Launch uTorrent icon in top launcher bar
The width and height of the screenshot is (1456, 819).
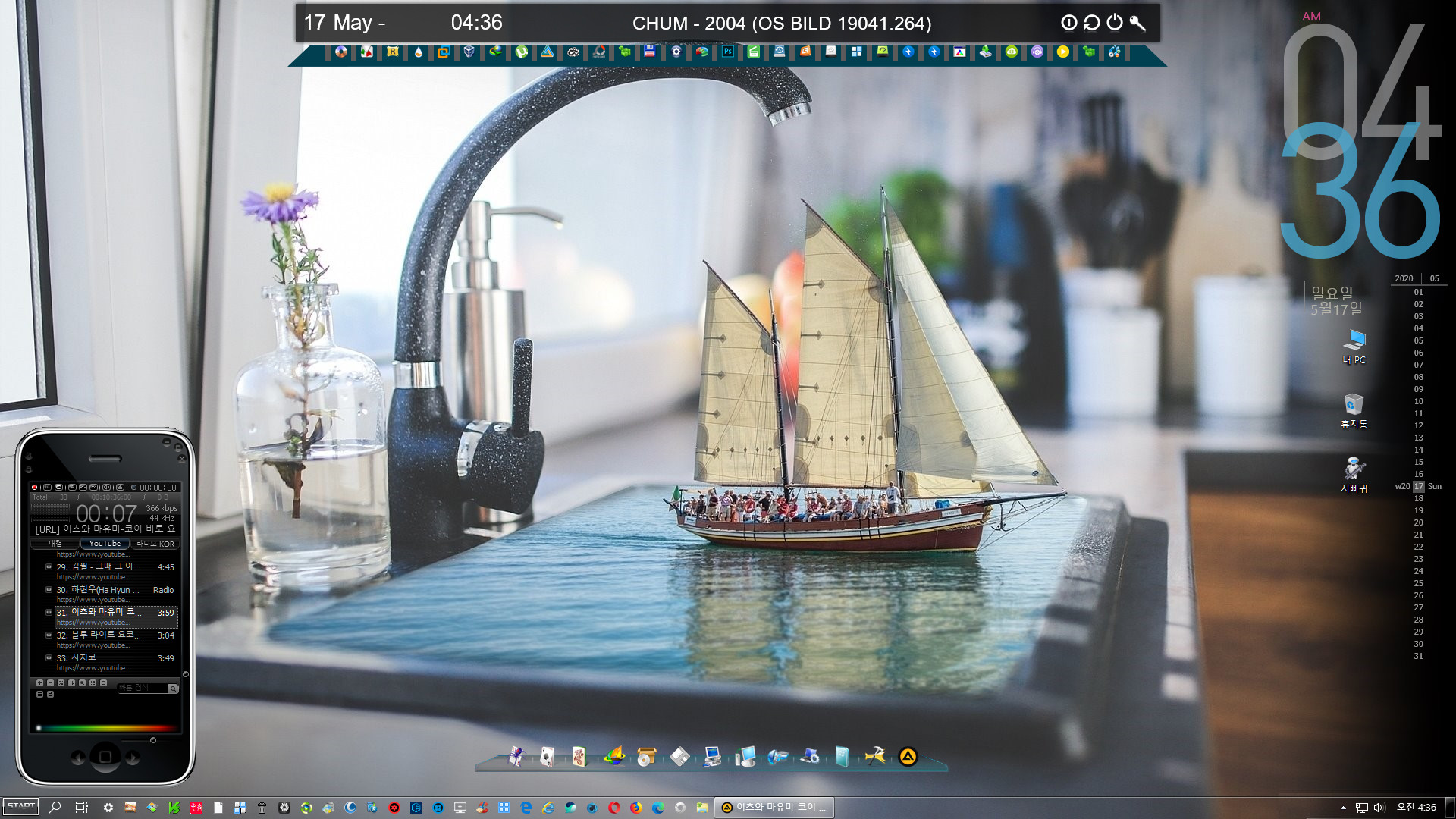click(522, 52)
